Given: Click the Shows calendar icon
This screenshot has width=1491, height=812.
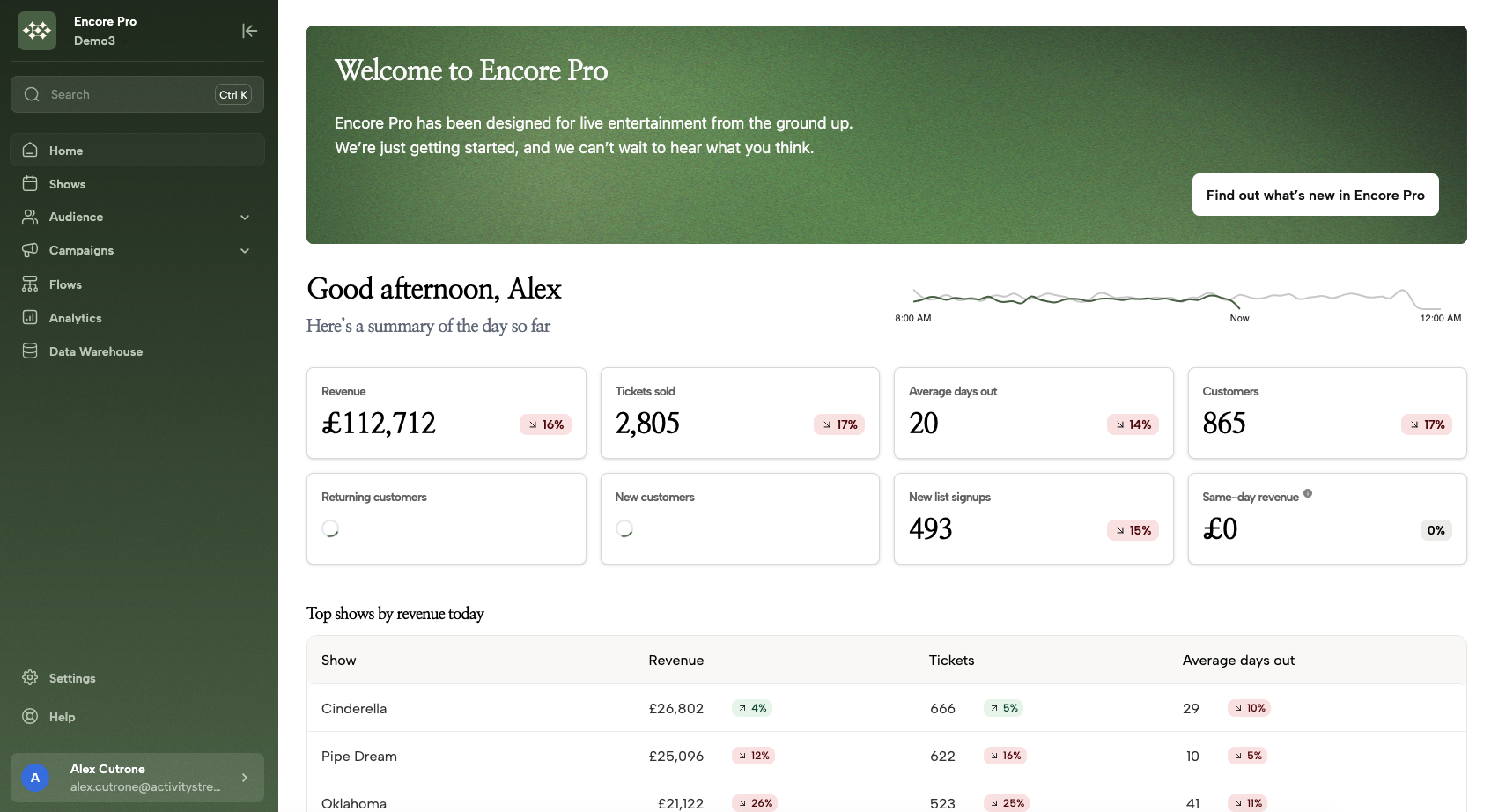Looking at the screenshot, I should click(x=30, y=183).
